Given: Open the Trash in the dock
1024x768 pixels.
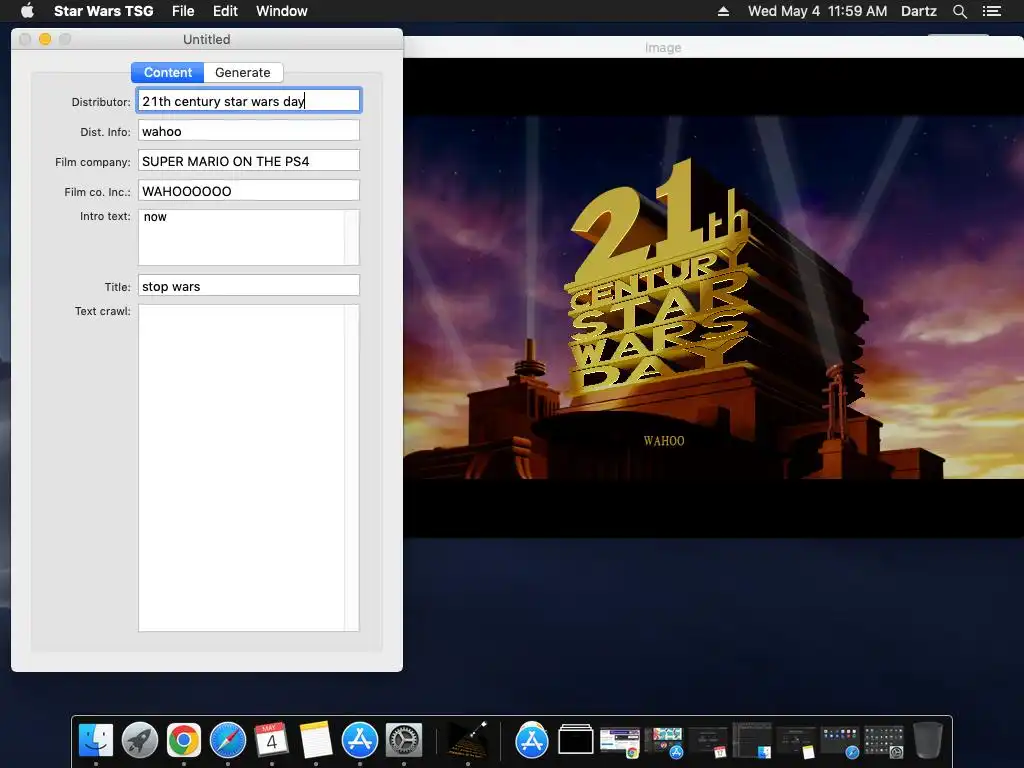Looking at the screenshot, I should (927, 740).
